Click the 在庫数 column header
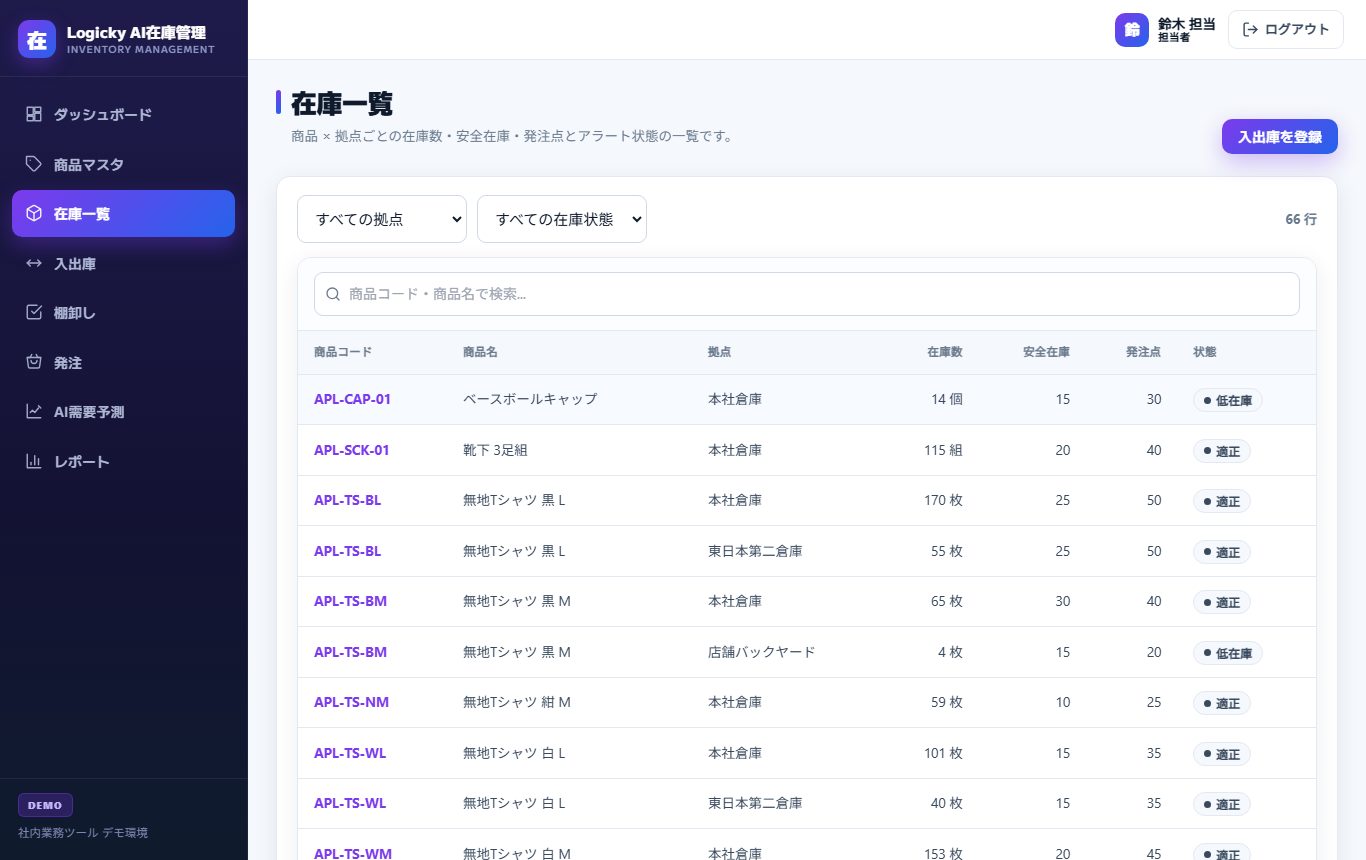 tap(945, 352)
